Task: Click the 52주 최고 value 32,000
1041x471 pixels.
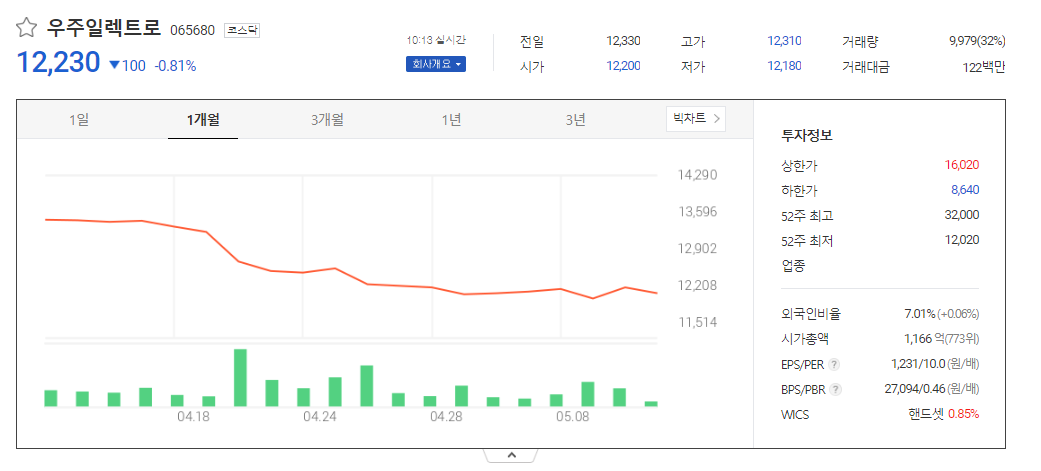Action: (x=961, y=215)
